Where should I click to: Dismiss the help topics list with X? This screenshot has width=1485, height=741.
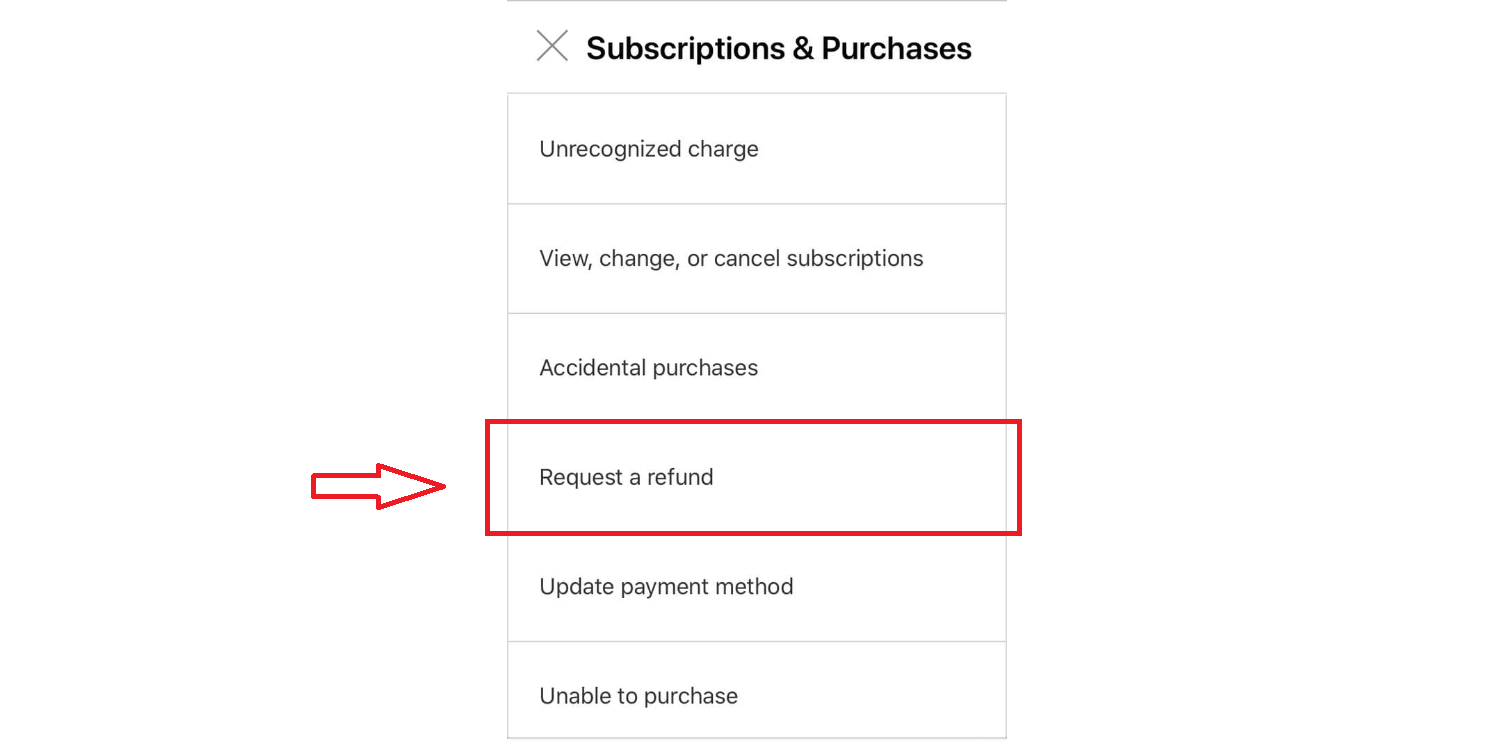pyautogui.click(x=552, y=46)
